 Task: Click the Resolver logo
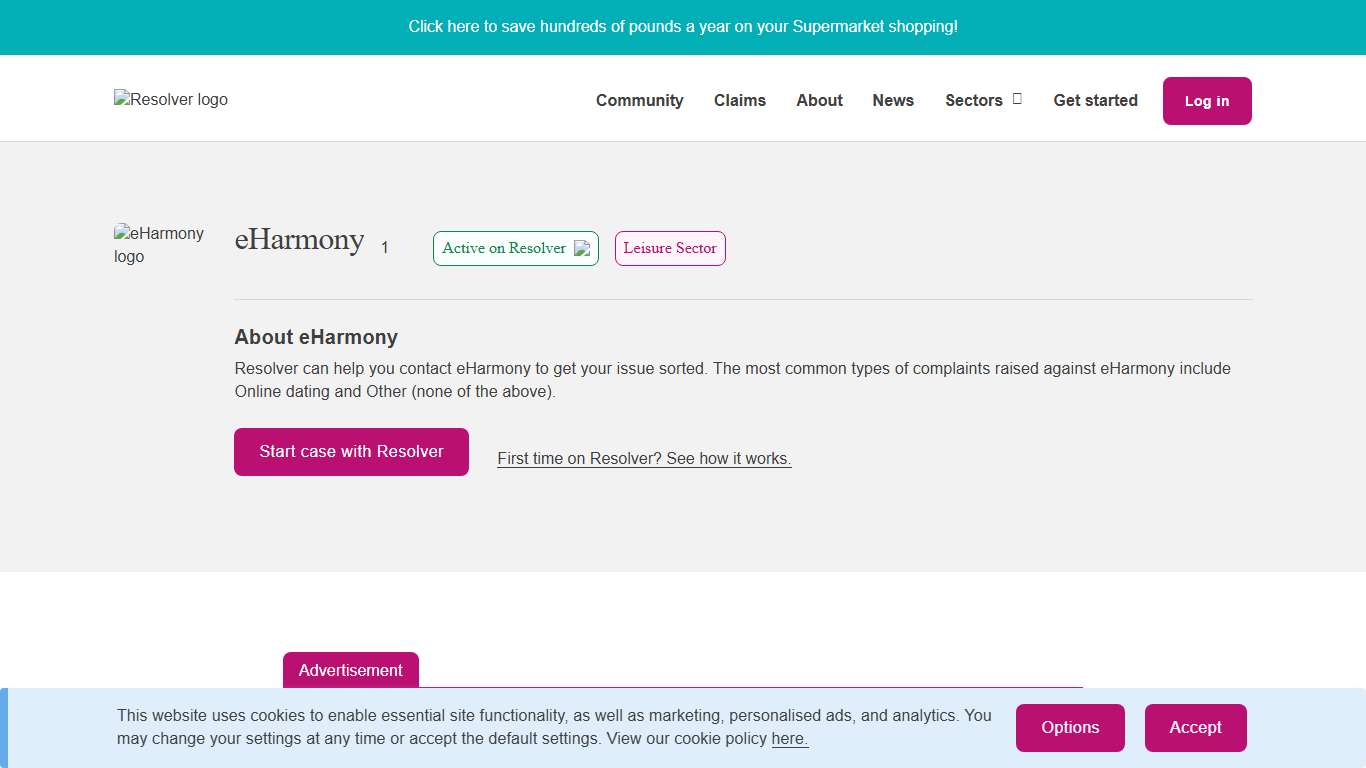[170, 99]
